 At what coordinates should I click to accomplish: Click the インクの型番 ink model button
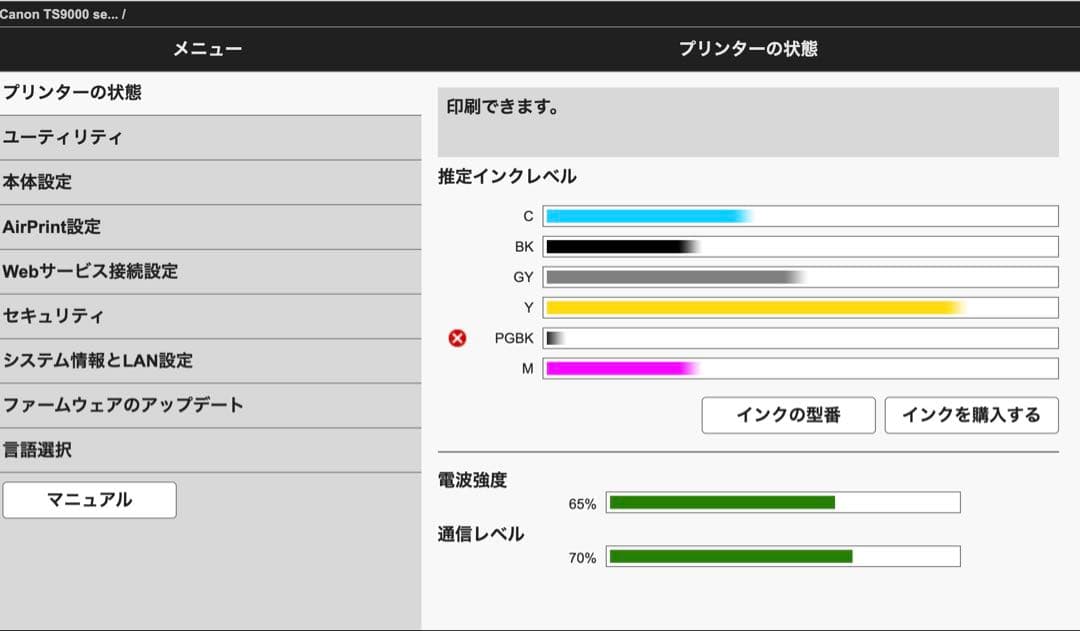coord(789,415)
